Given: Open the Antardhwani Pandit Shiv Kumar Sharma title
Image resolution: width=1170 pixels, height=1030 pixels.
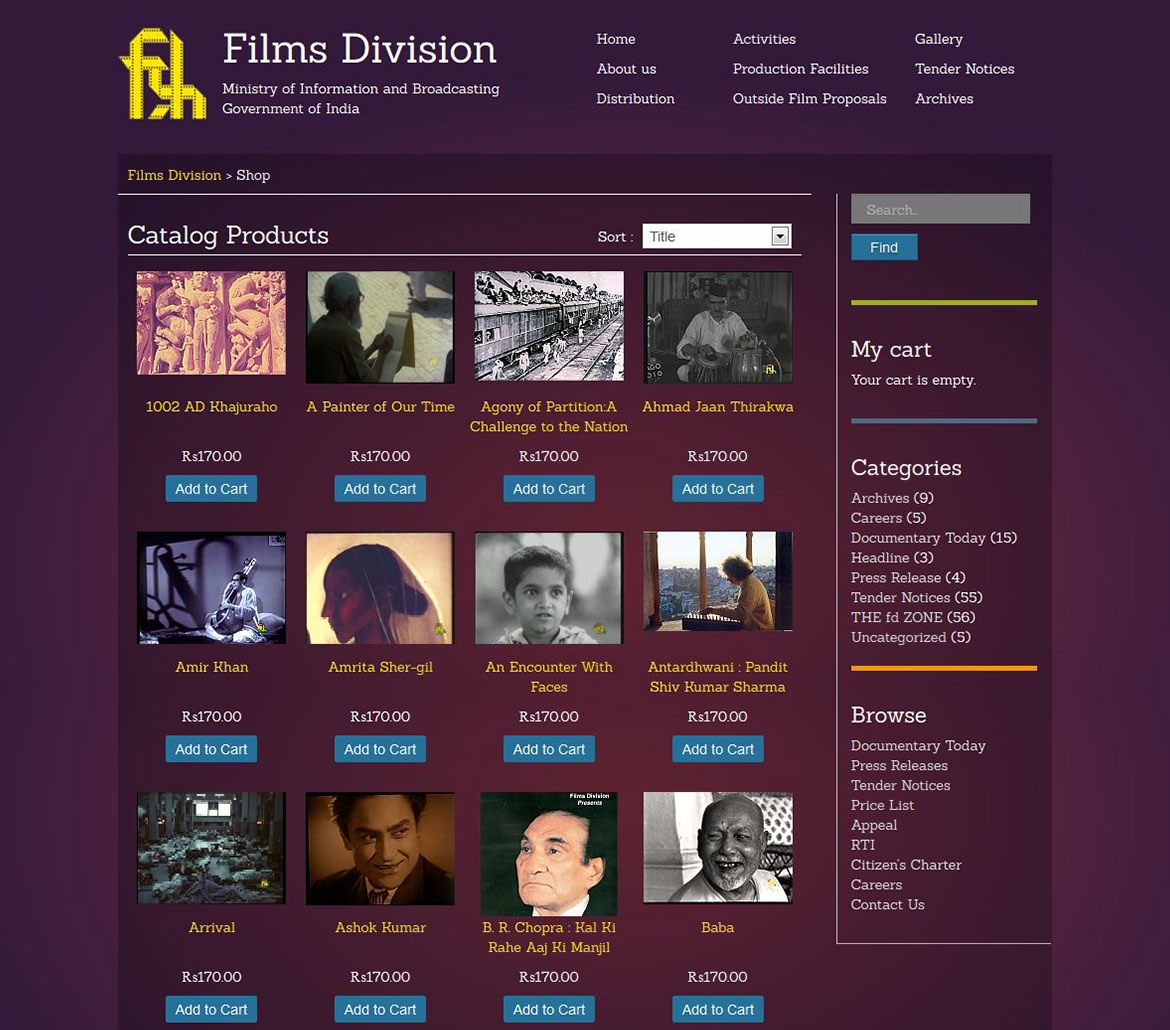Looking at the screenshot, I should [717, 677].
